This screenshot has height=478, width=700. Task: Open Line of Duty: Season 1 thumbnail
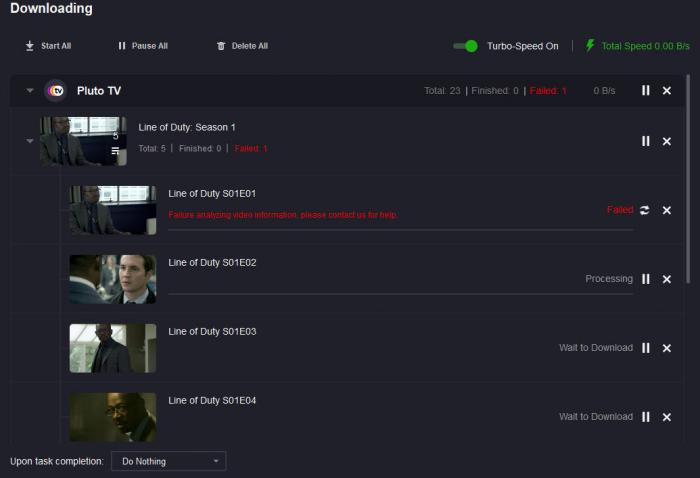[x=83, y=141]
